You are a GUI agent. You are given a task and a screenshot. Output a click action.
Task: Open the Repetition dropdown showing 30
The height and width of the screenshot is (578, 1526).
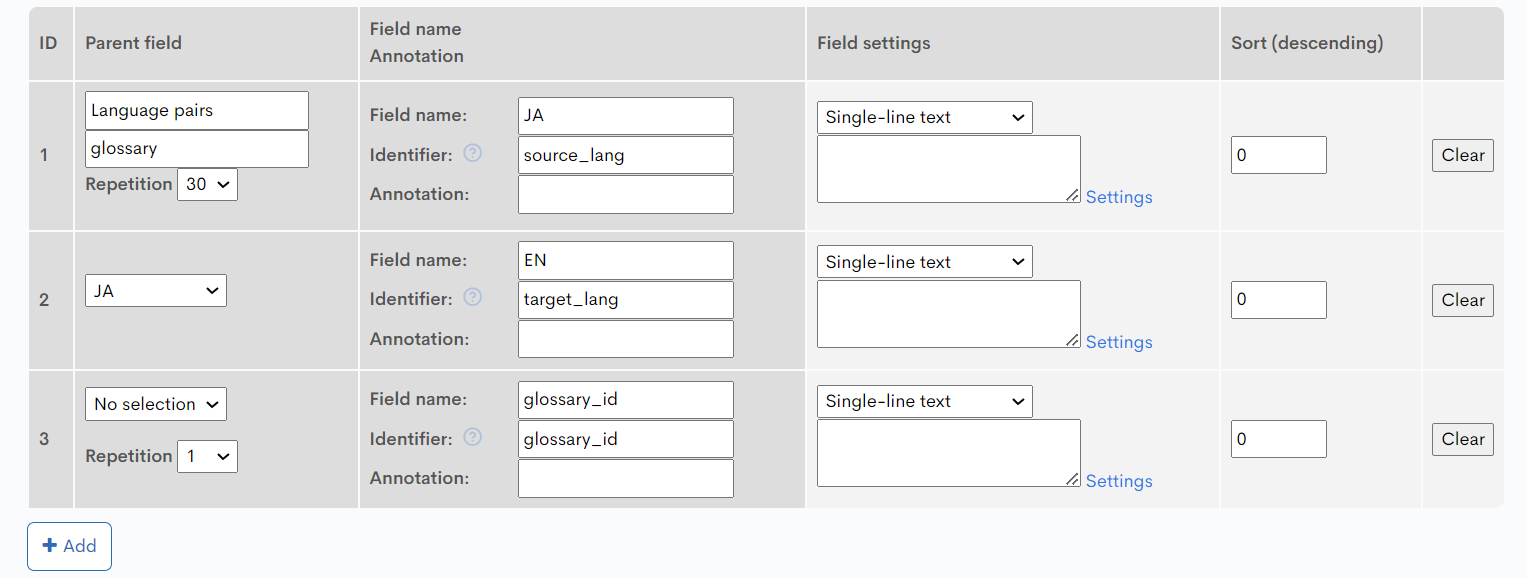click(x=207, y=184)
